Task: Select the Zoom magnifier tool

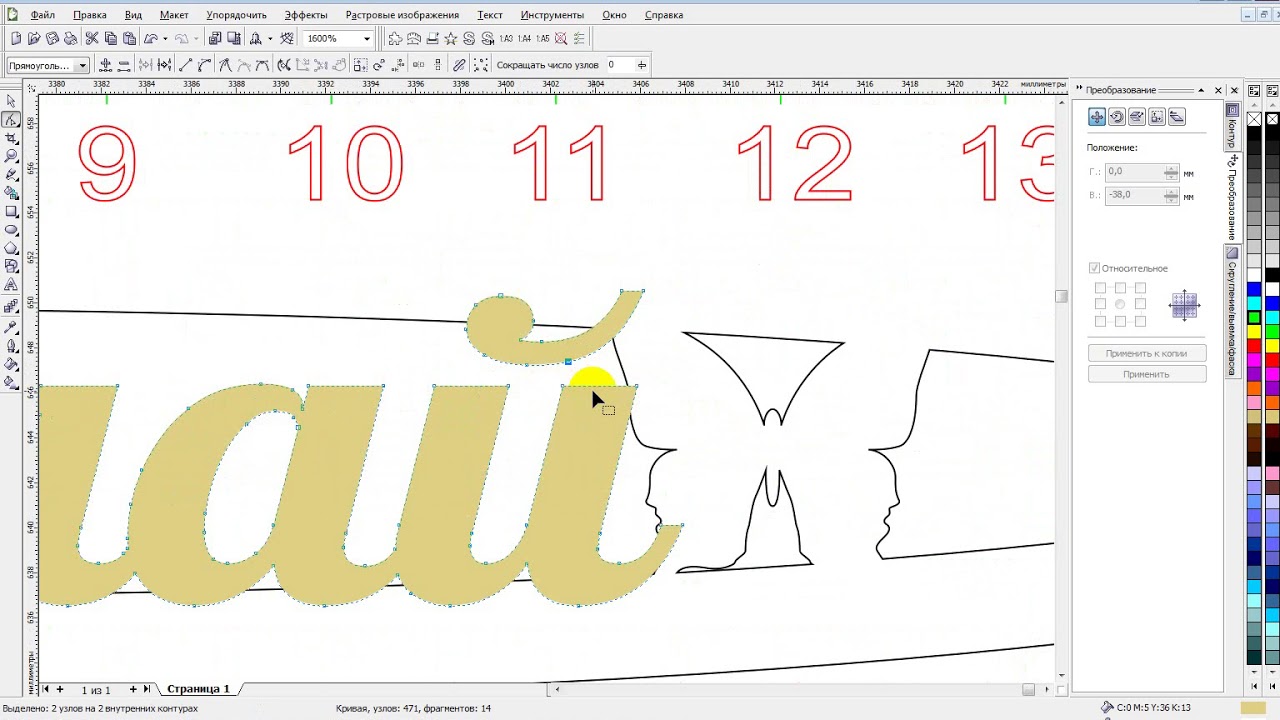Action: point(11,156)
